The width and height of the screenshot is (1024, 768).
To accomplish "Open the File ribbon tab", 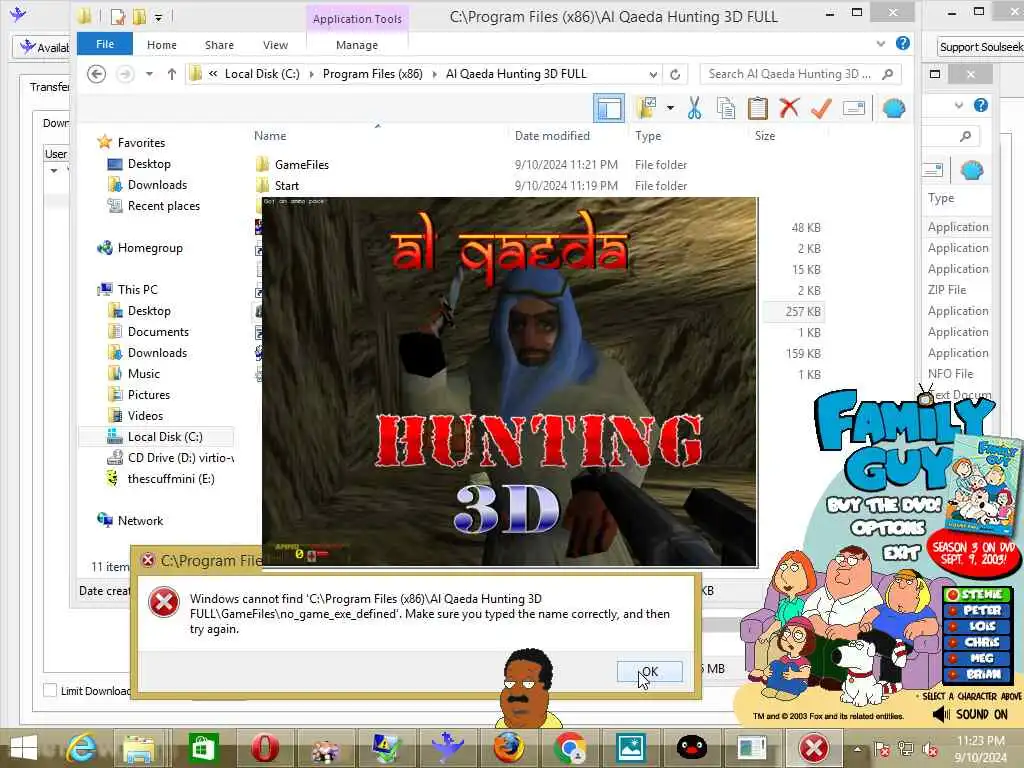I will (x=105, y=44).
